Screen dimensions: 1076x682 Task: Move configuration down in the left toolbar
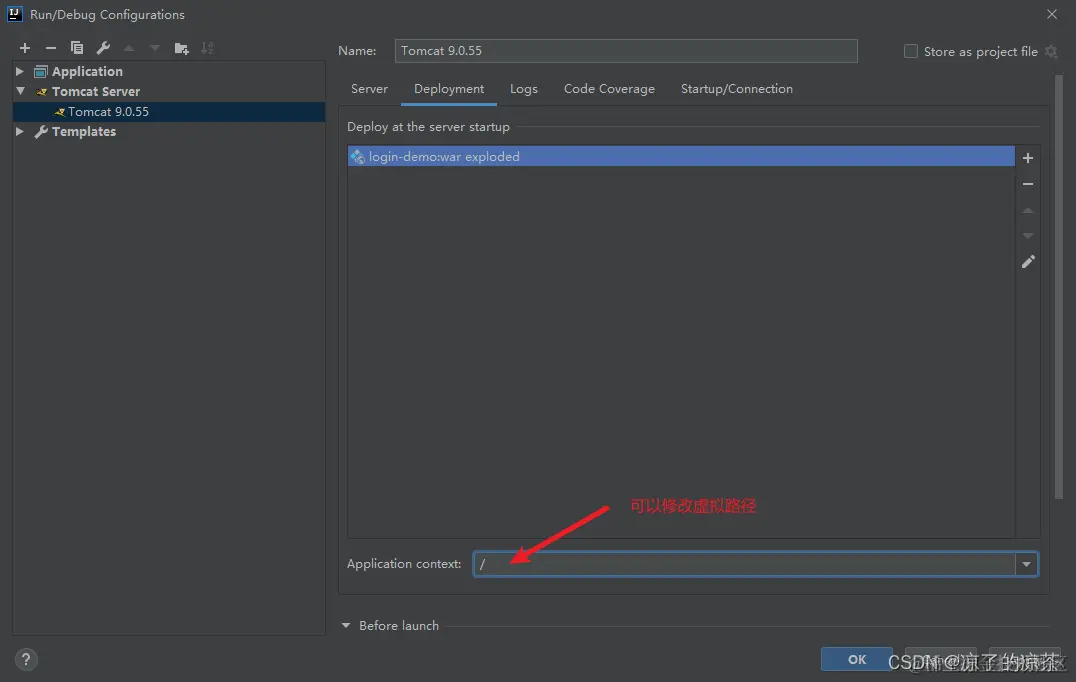tap(155, 48)
